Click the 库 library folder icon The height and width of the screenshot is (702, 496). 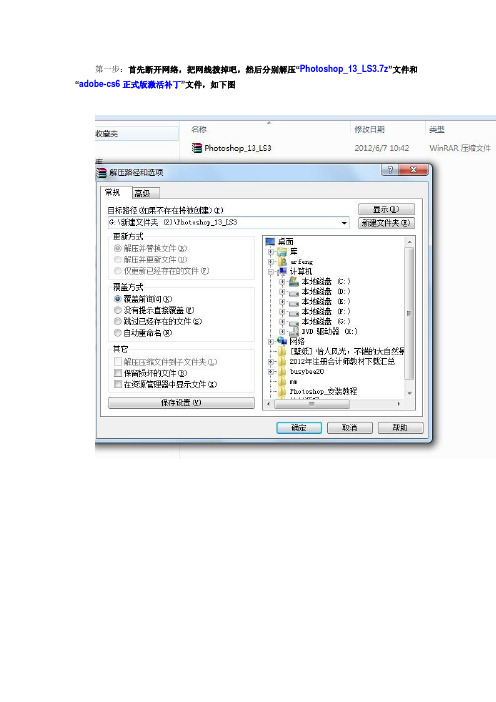(282, 251)
